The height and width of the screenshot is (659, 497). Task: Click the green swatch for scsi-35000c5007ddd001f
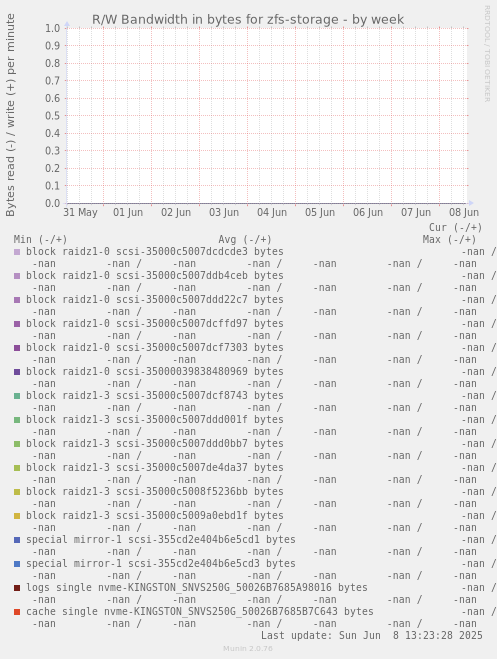coord(17,420)
